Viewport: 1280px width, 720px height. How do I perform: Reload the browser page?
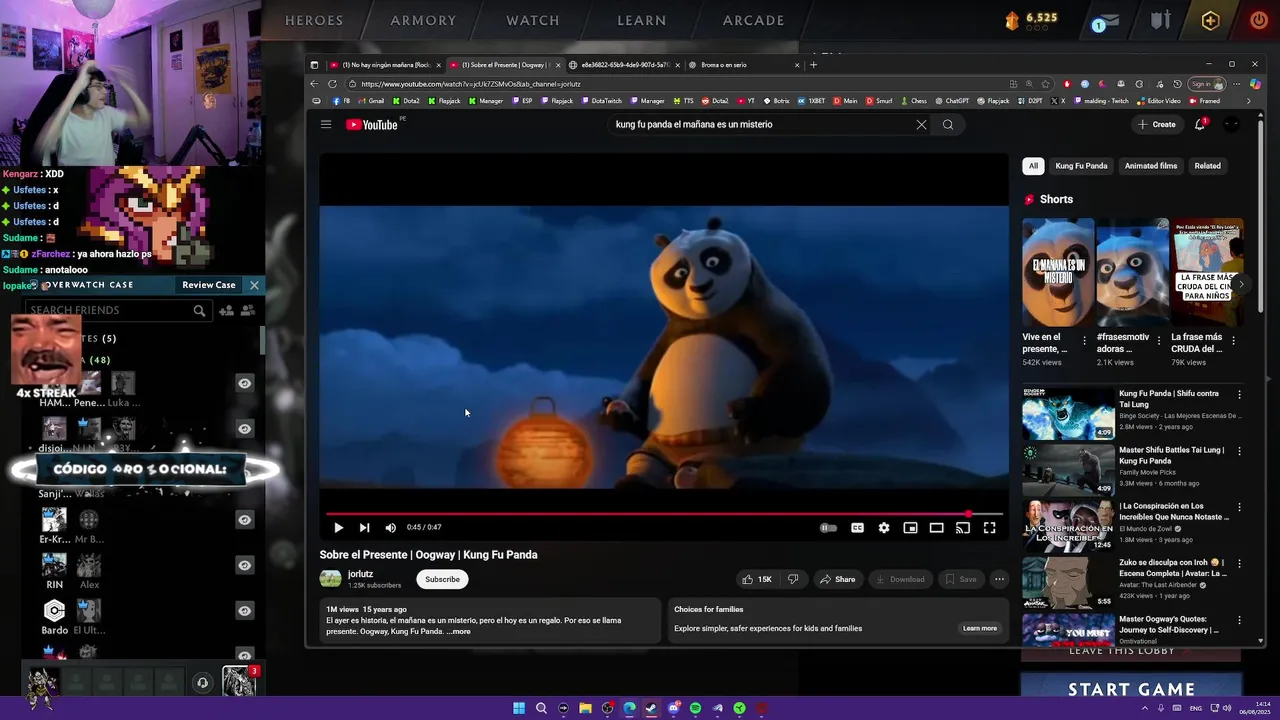[332, 84]
